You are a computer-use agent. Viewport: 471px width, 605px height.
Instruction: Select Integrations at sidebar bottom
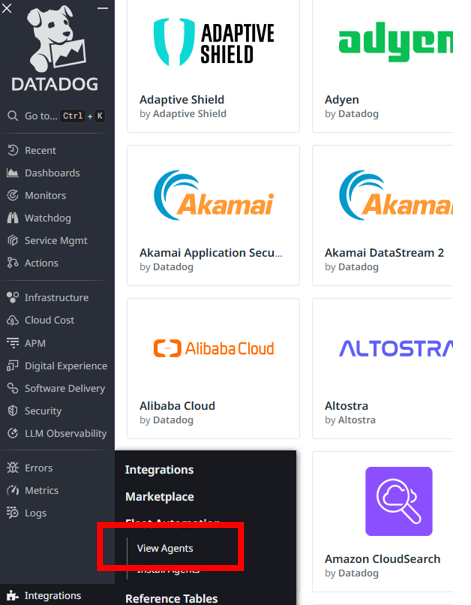click(x=53, y=595)
